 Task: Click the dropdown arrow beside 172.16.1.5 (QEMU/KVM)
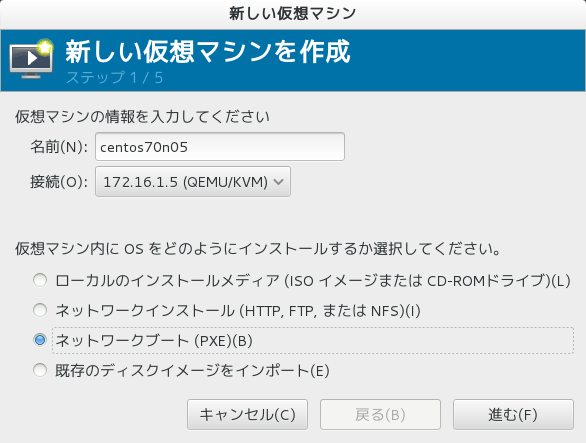pos(278,182)
